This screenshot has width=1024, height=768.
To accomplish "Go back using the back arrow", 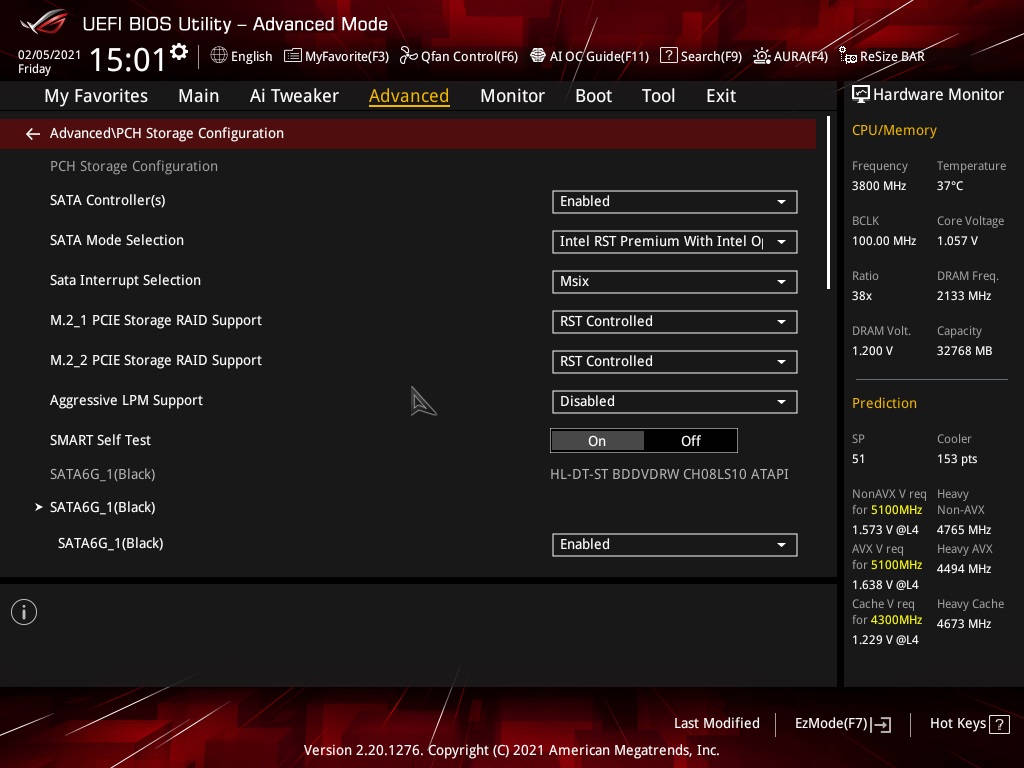I will coord(32,133).
